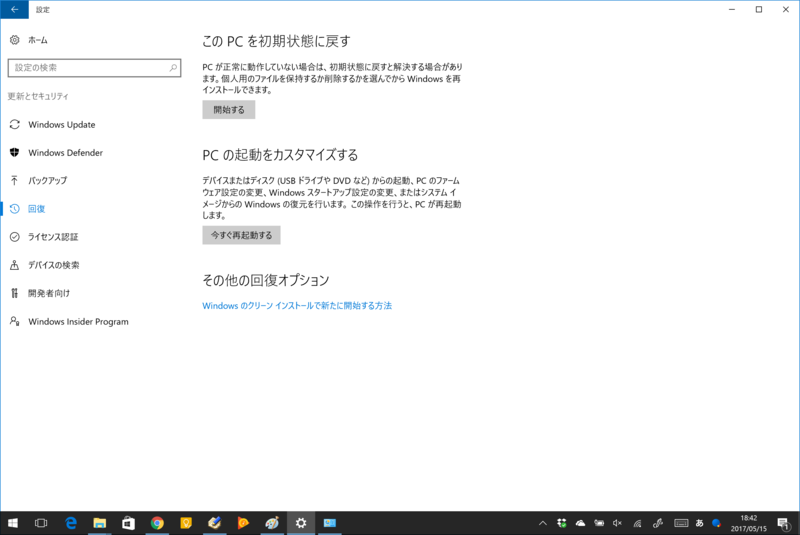Open the Windows Defender section
This screenshot has height=535, width=800.
(x=65, y=152)
